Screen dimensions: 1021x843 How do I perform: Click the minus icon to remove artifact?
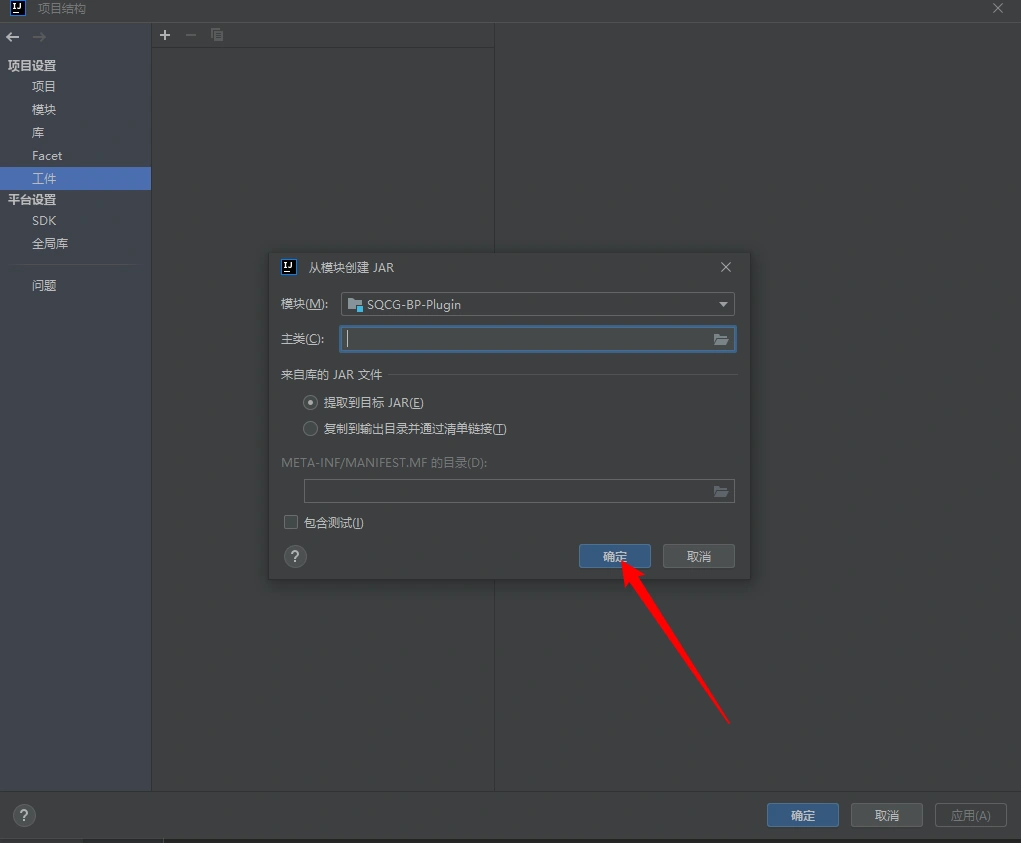[x=191, y=35]
